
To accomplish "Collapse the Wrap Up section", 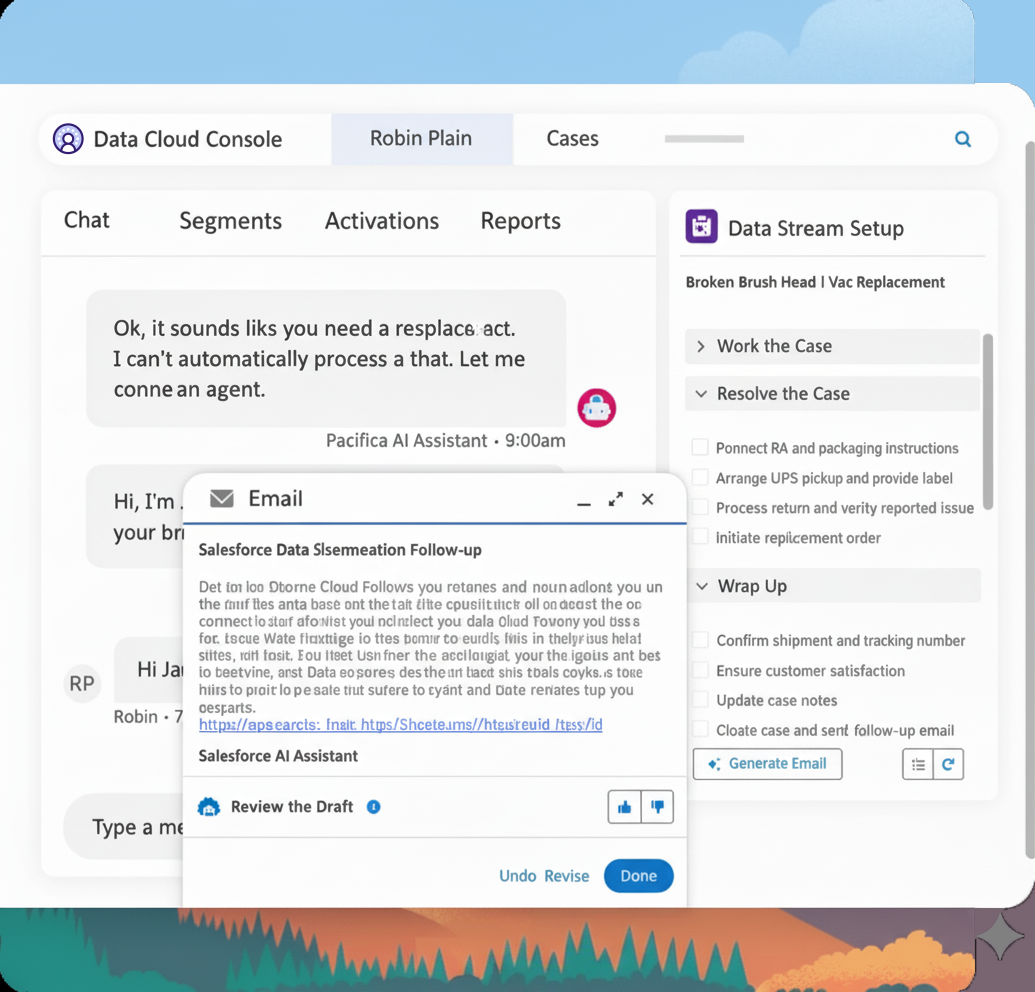I will [x=700, y=586].
